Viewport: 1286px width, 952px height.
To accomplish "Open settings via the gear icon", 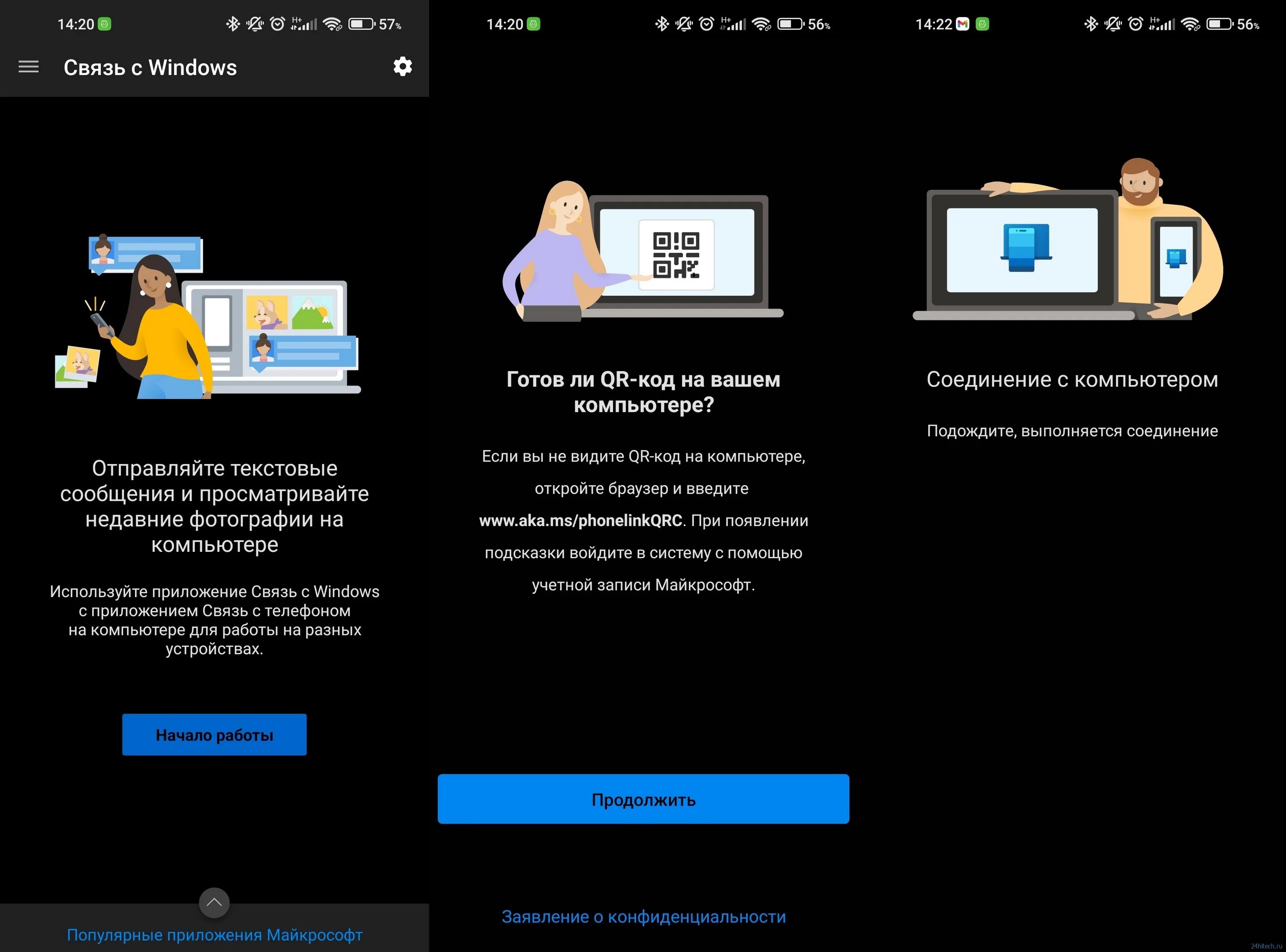I will coord(403,67).
